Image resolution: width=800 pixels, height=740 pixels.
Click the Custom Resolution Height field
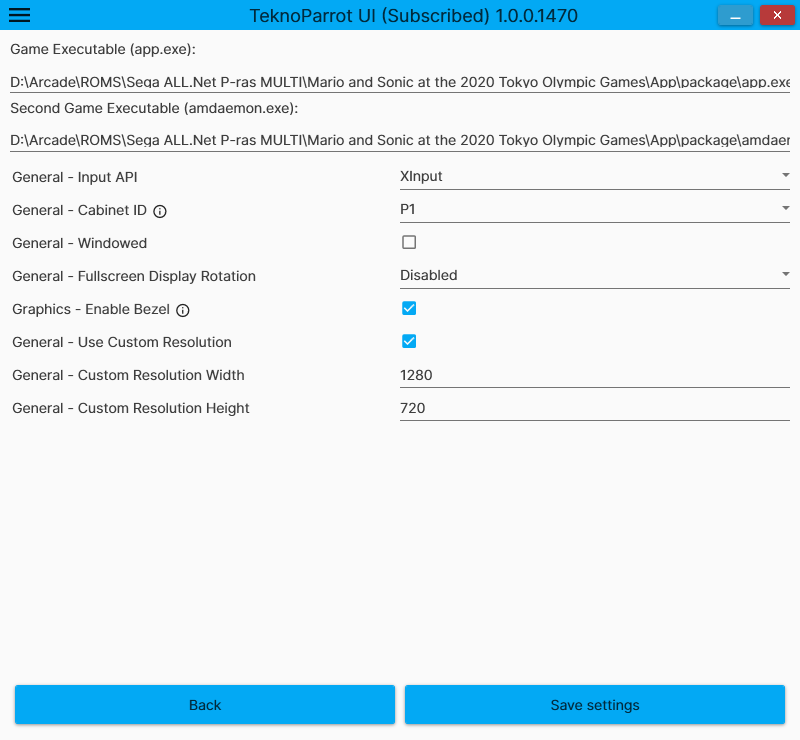(x=594, y=408)
